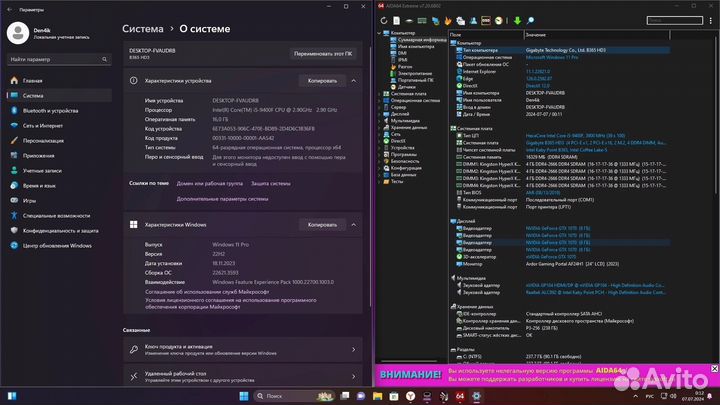Click the AIDA64 refresh toolbar icon

[x=384, y=21]
